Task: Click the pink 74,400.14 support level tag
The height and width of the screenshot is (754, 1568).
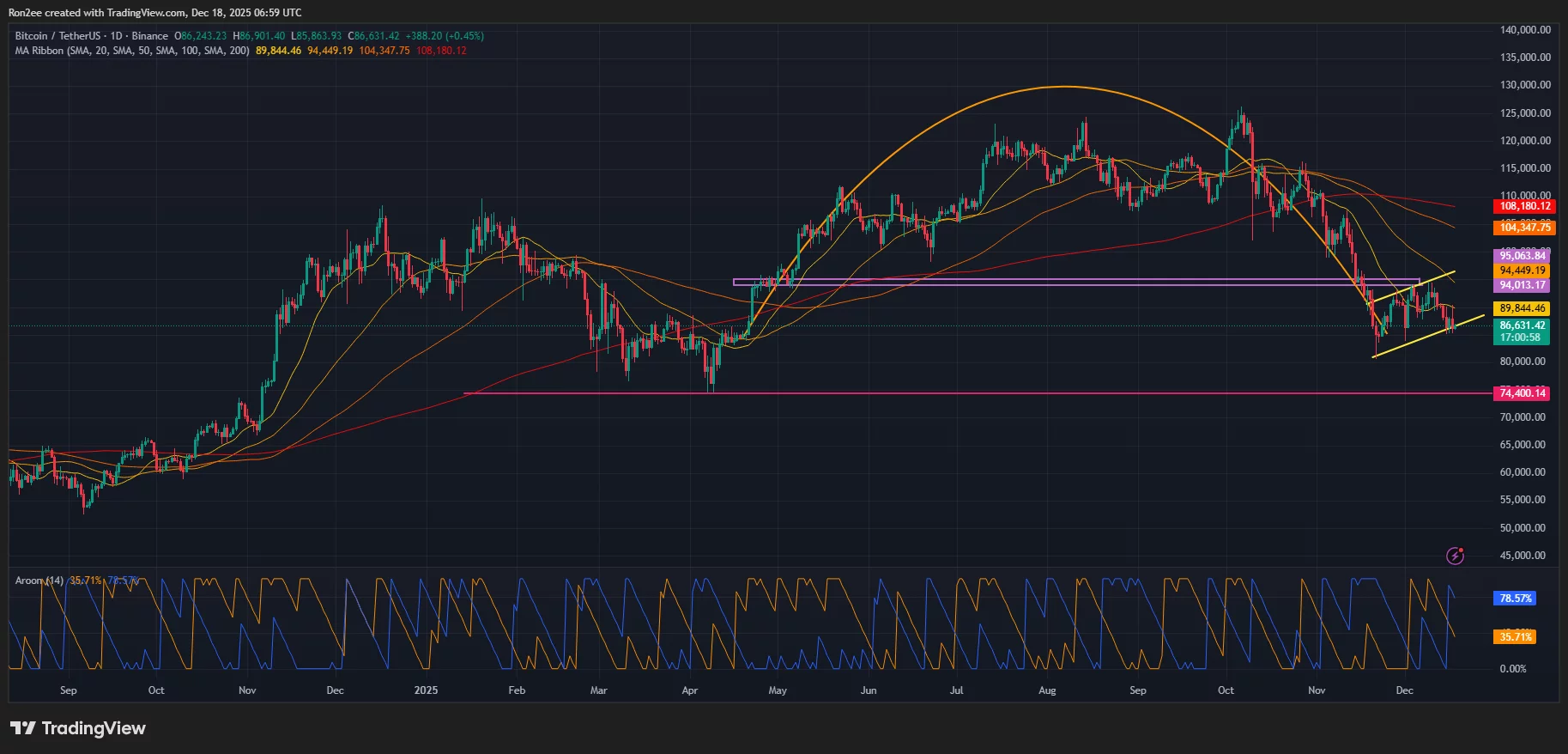Action: (1523, 393)
